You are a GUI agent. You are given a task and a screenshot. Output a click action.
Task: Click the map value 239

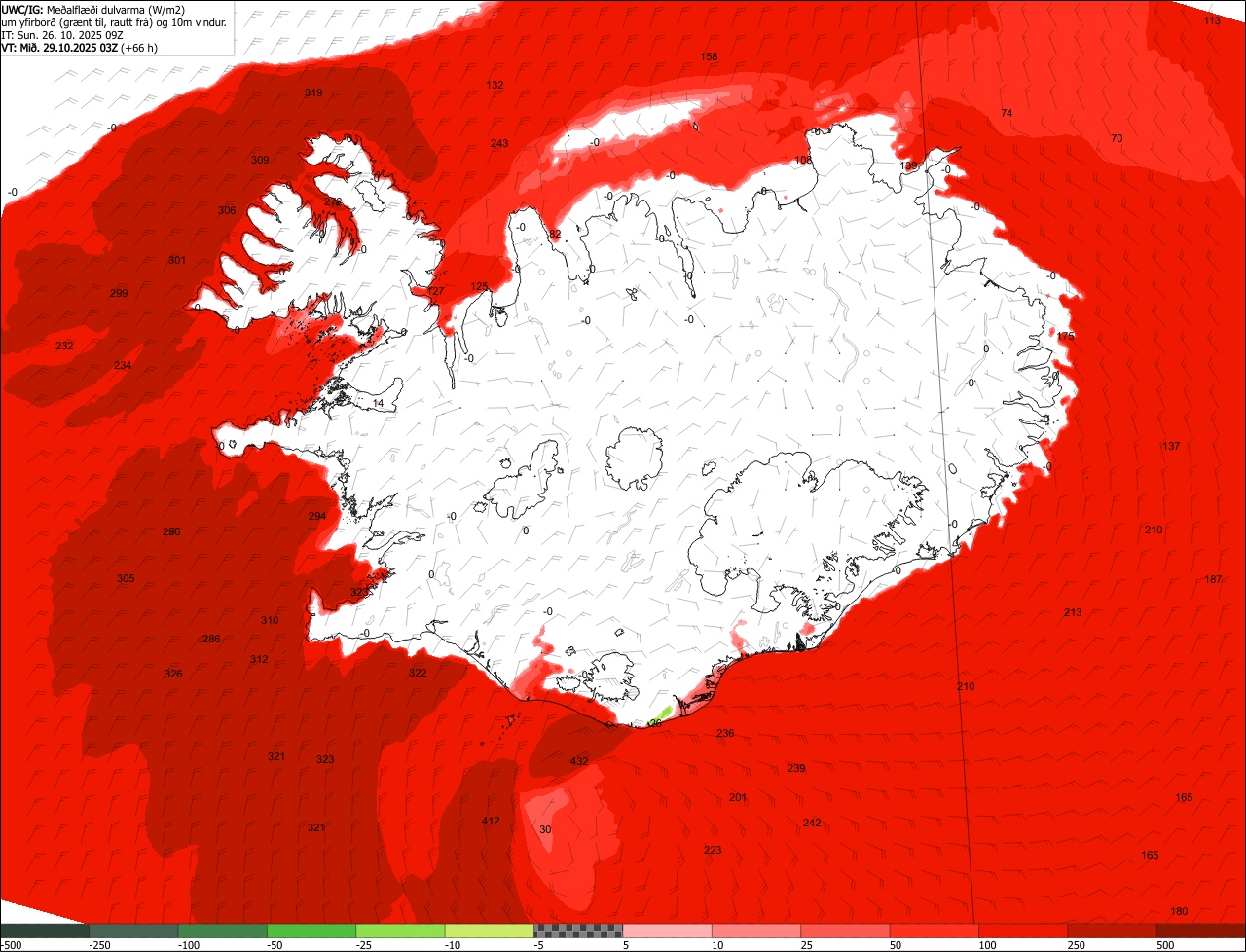[796, 769]
